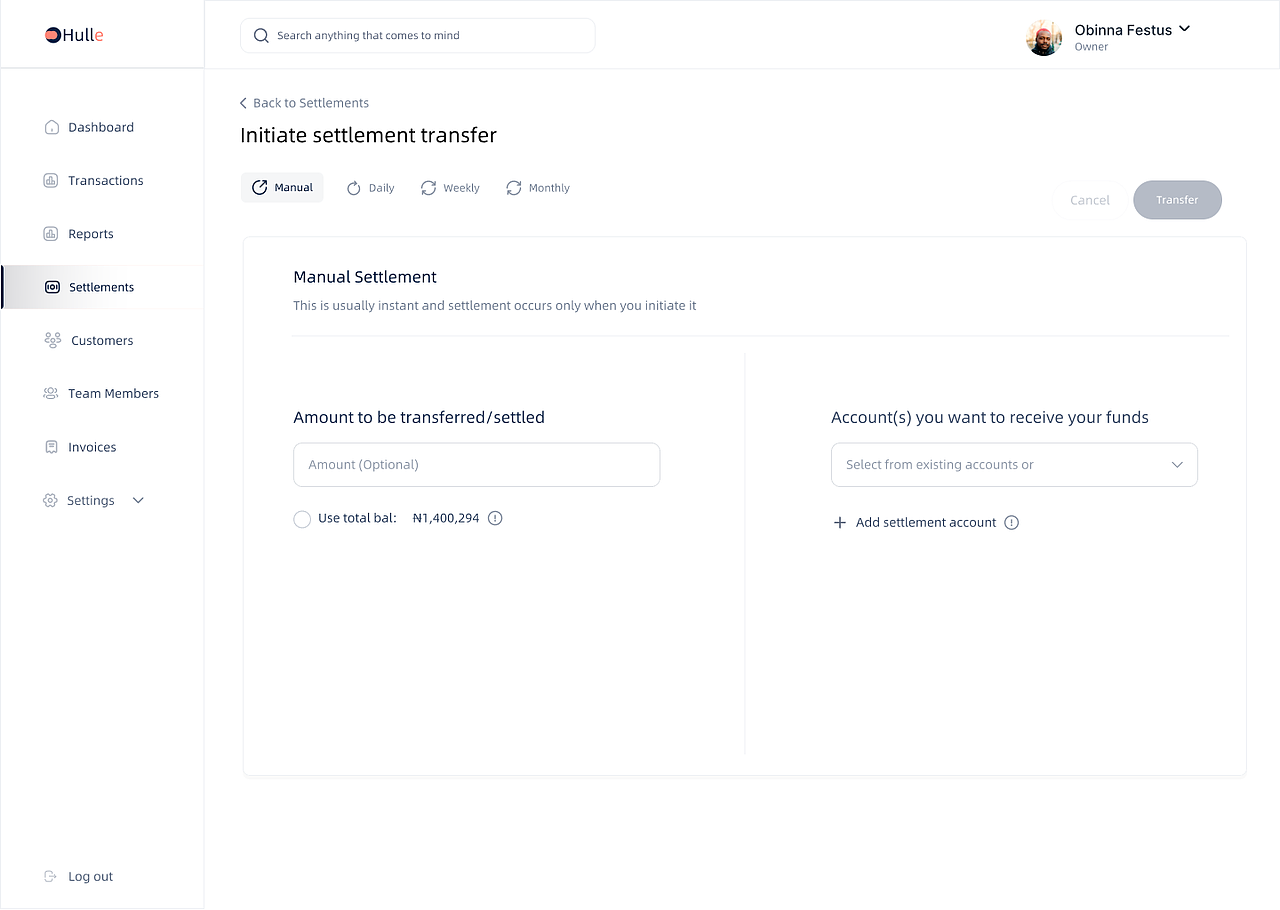The image size is (1280, 910).
Task: Select the Use total bal radio button
Action: [x=302, y=519]
